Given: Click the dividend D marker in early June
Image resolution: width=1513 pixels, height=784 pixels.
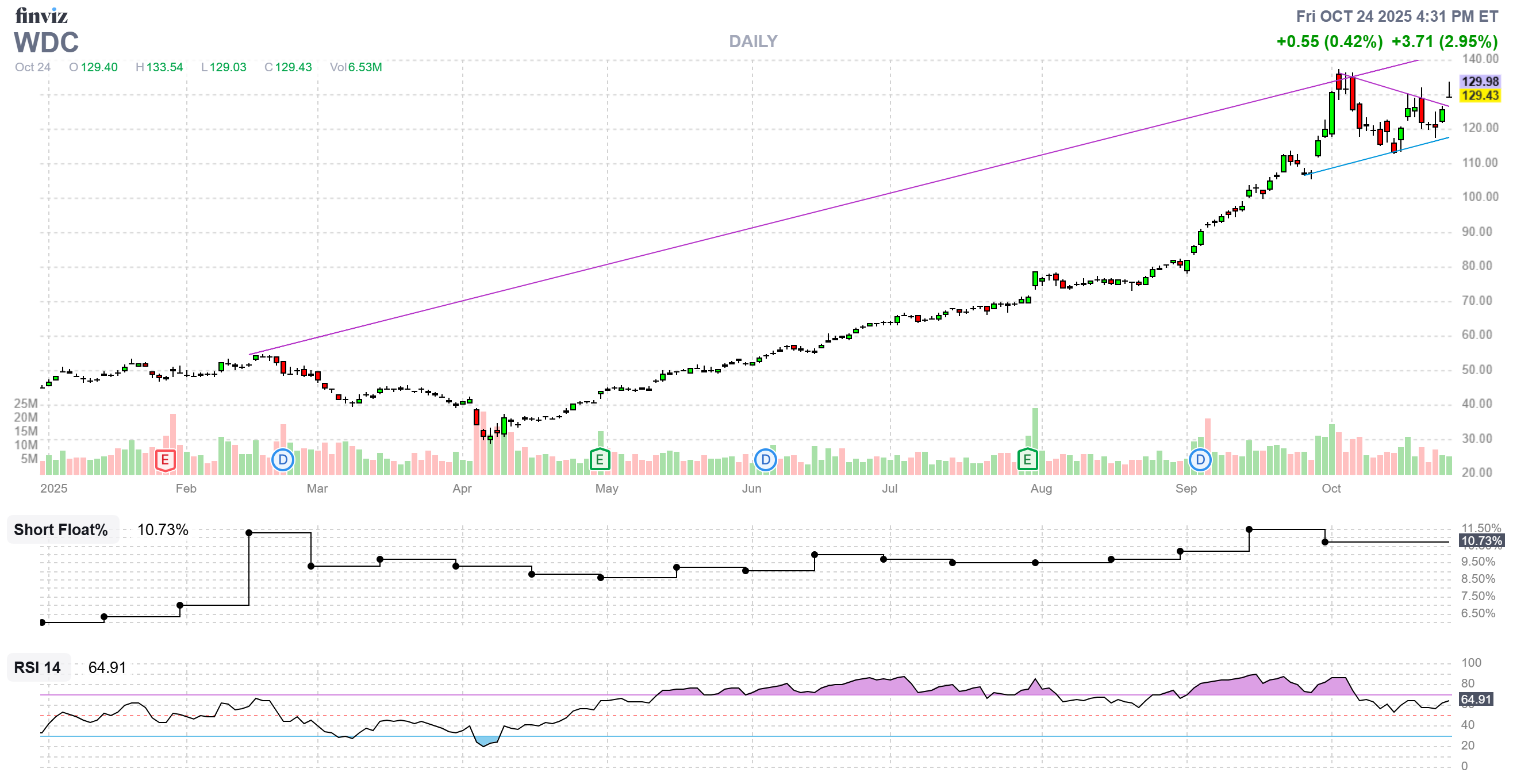Looking at the screenshot, I should click(x=765, y=460).
